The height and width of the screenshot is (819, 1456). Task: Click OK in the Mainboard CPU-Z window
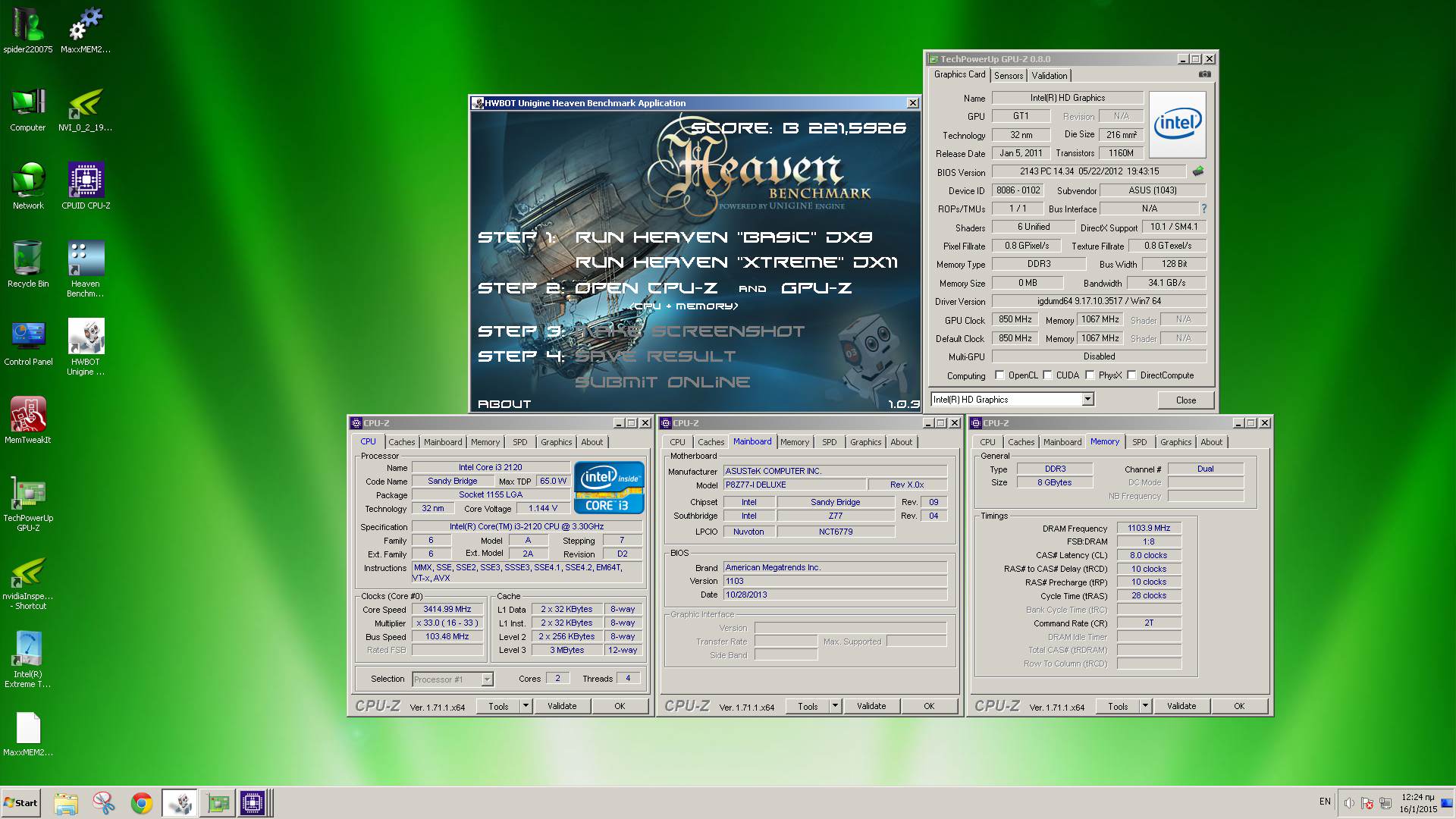[929, 706]
